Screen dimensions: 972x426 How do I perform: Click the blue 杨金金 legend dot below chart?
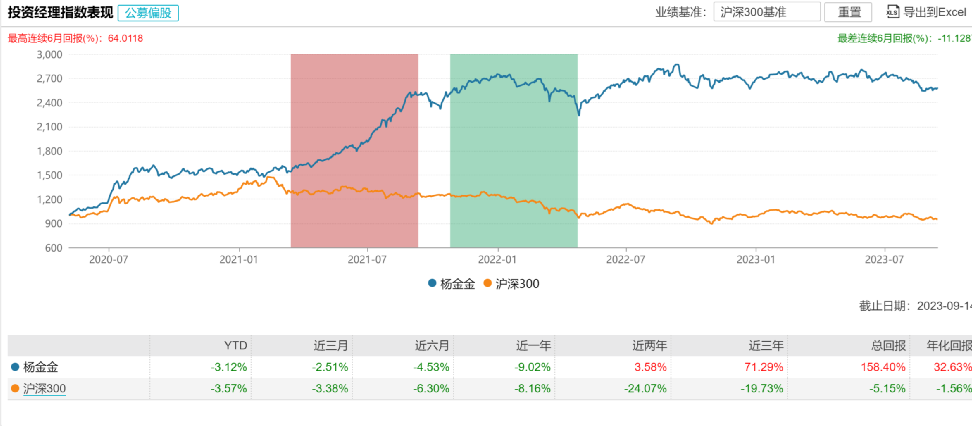tap(431, 284)
